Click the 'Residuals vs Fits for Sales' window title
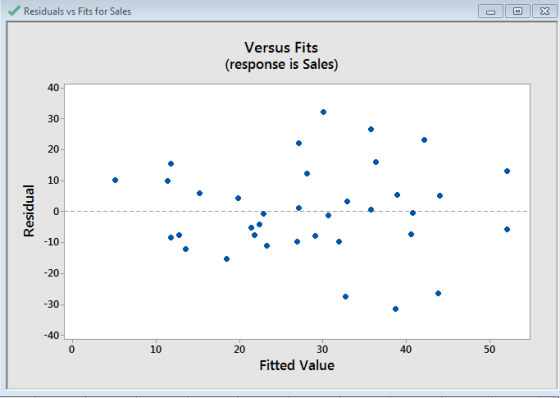 [x=78, y=11]
